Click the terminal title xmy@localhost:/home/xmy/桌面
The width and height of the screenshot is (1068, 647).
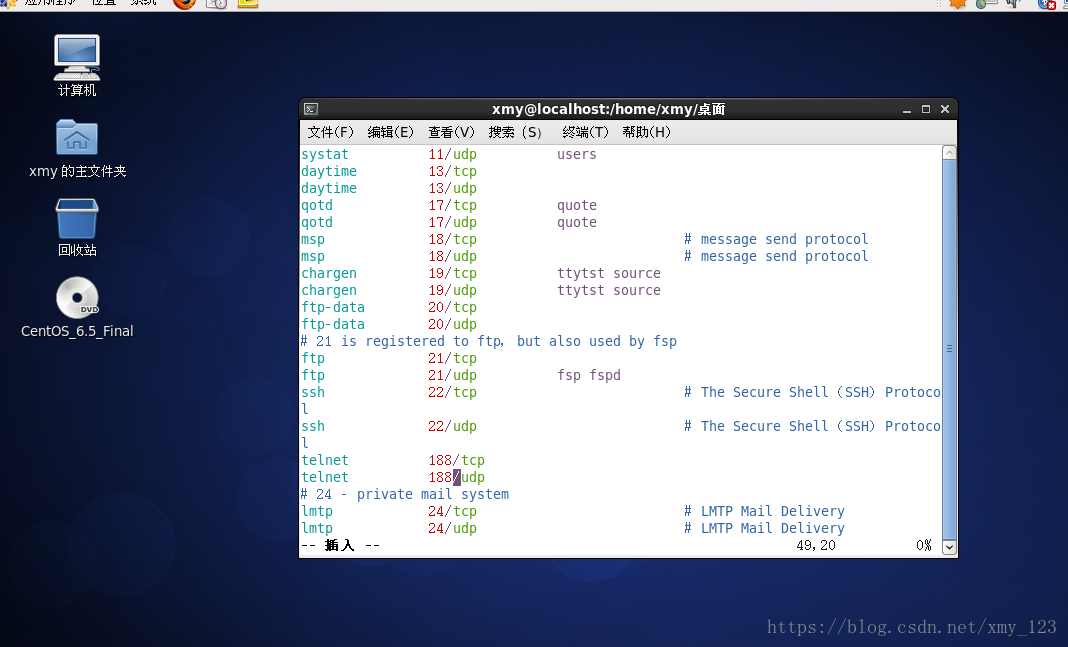pyautogui.click(x=608, y=109)
